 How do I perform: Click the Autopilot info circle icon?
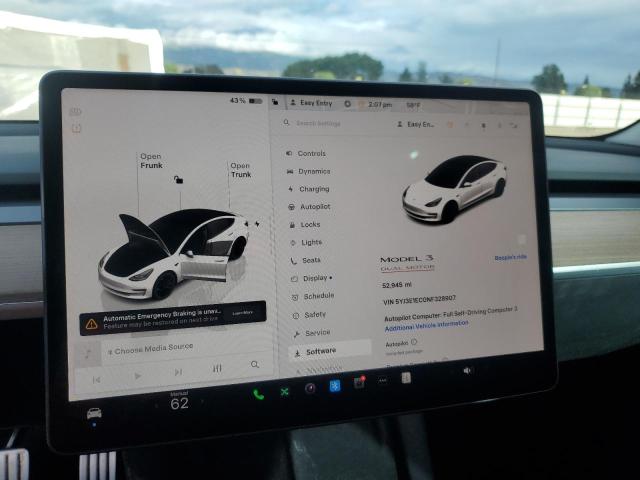point(414,342)
